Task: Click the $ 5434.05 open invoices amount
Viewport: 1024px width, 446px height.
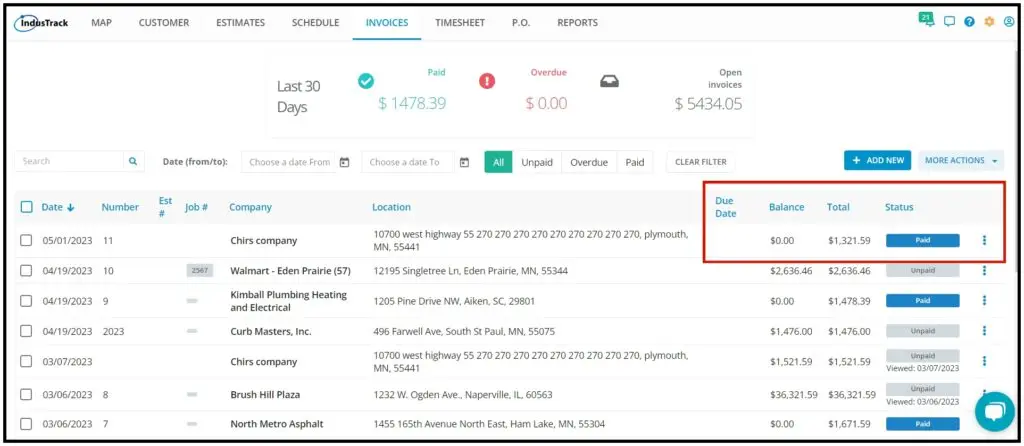Action: click(x=708, y=103)
